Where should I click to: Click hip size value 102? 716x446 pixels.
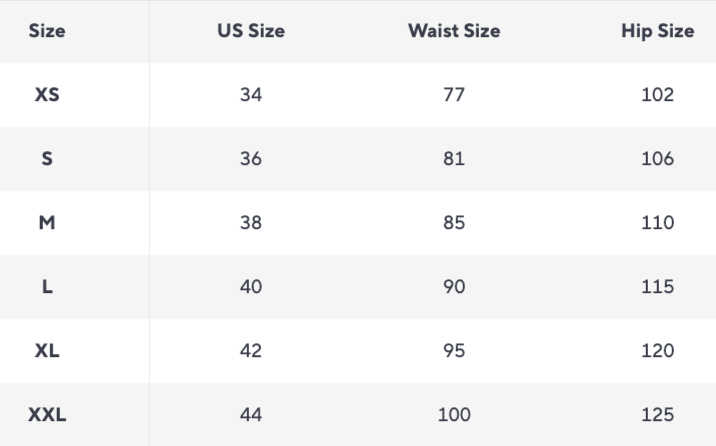pyautogui.click(x=658, y=95)
